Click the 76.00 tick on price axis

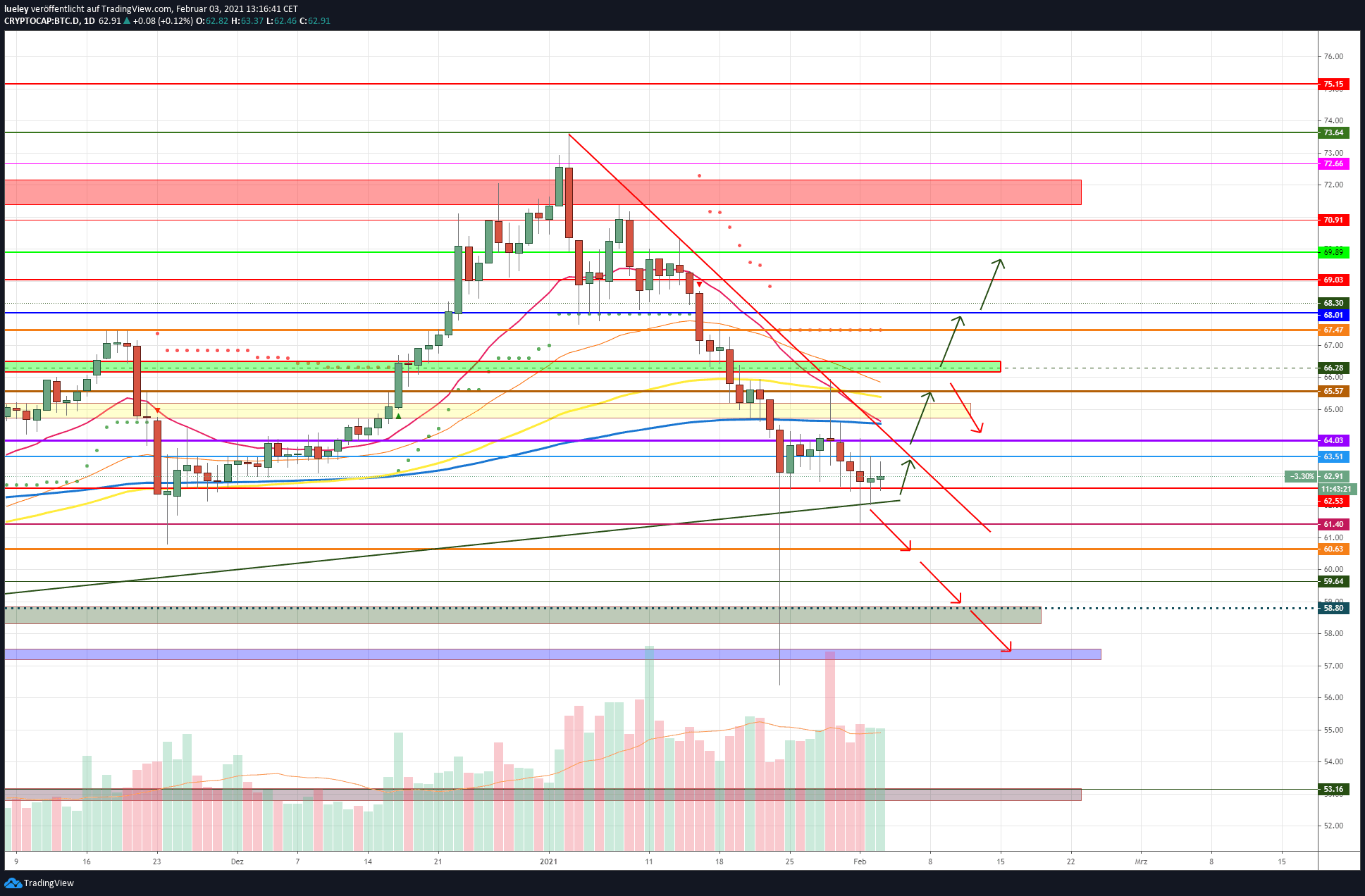click(1333, 56)
